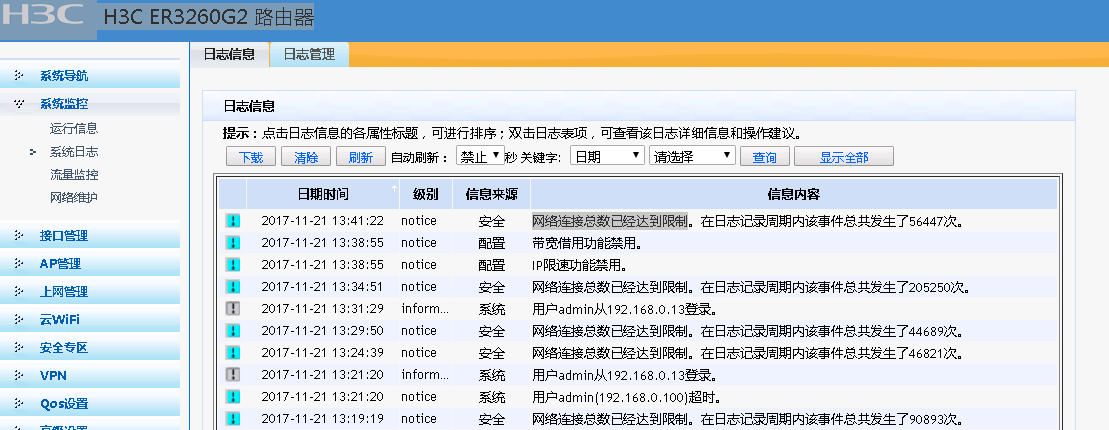Click the timestamp 2017-11-21 13:24:39
The height and width of the screenshot is (430, 1109).
(x=323, y=352)
